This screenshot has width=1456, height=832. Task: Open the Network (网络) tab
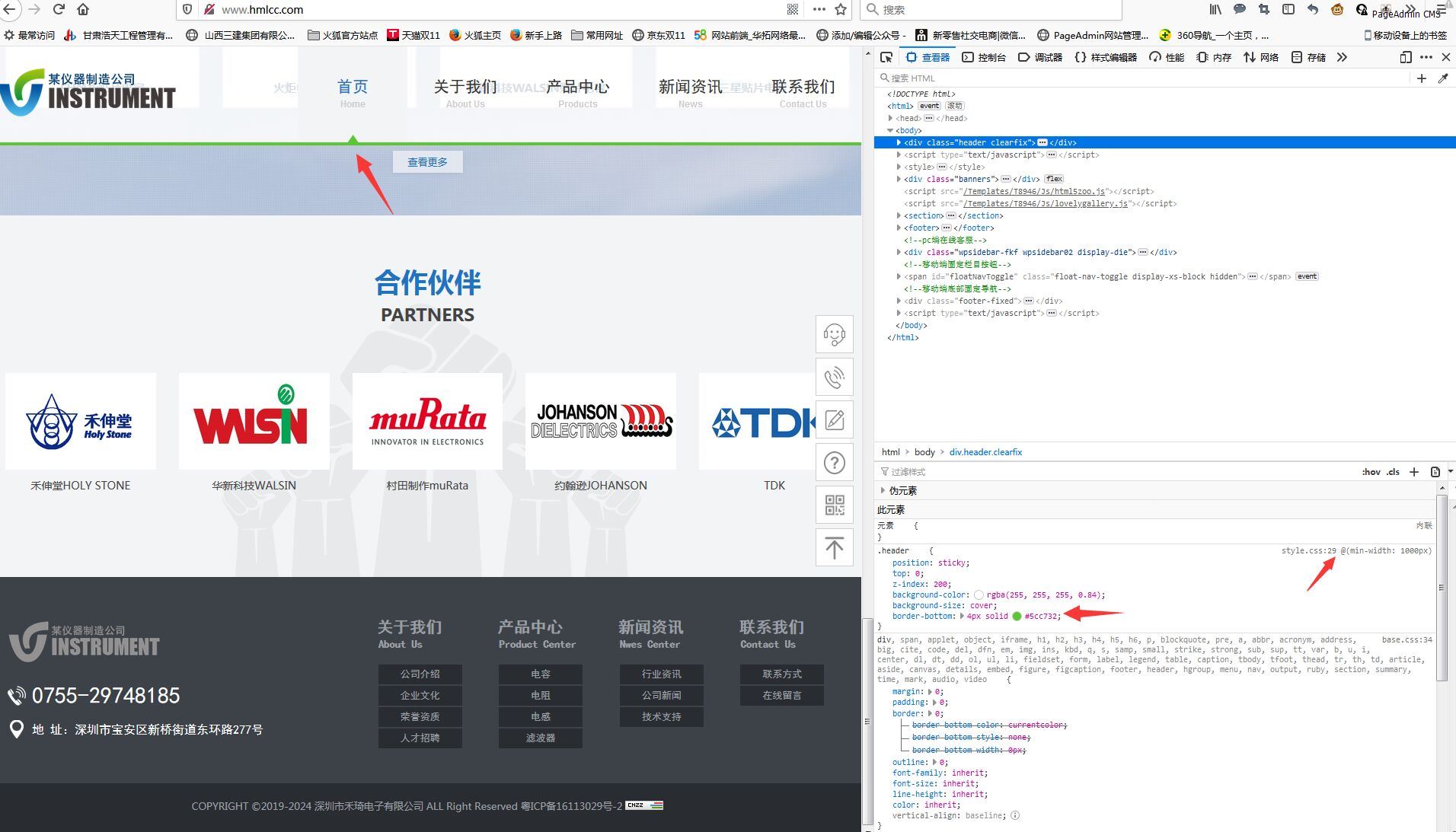tap(1261, 57)
